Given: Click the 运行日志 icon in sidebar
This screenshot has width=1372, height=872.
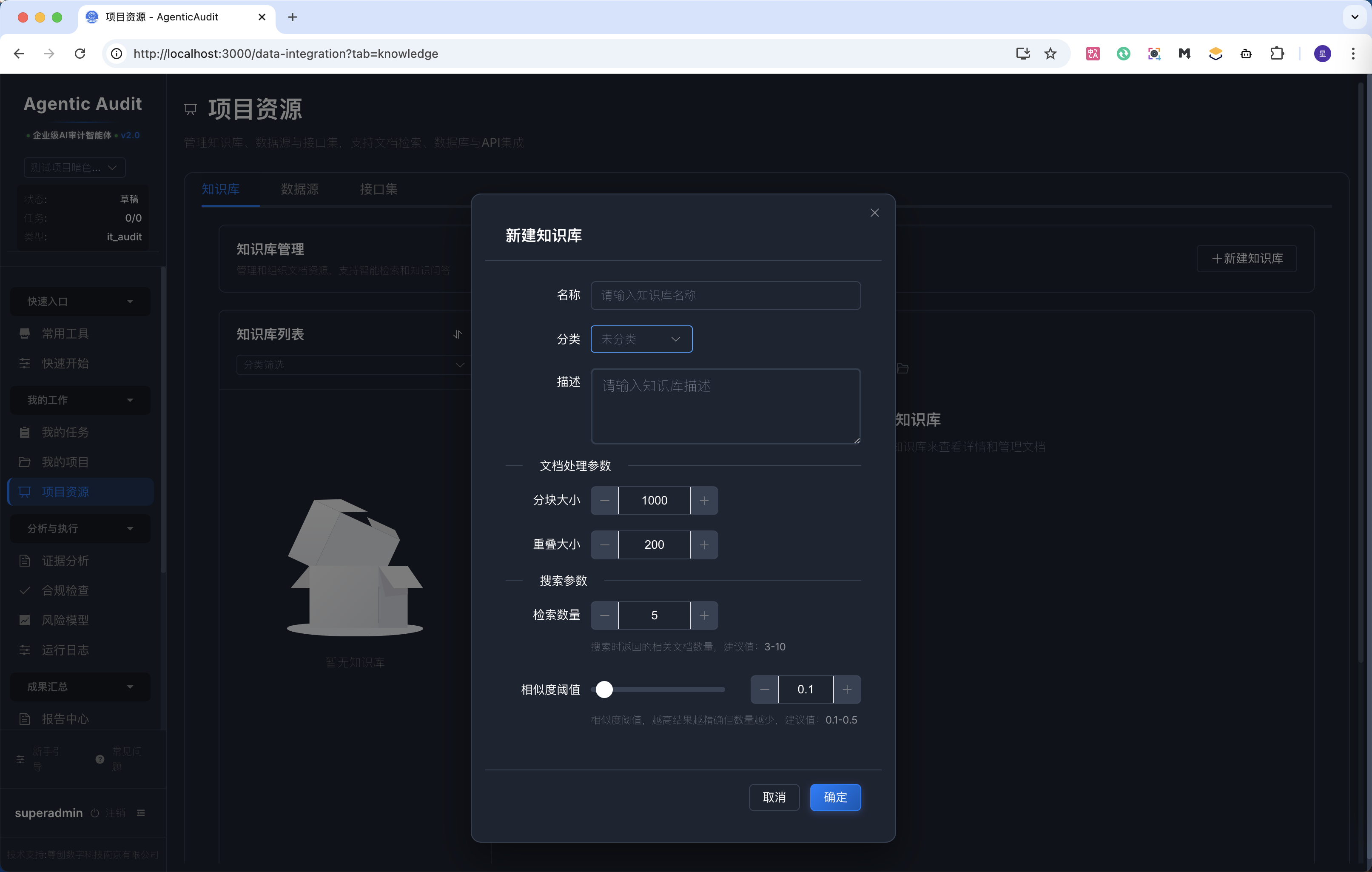Looking at the screenshot, I should pos(25,650).
